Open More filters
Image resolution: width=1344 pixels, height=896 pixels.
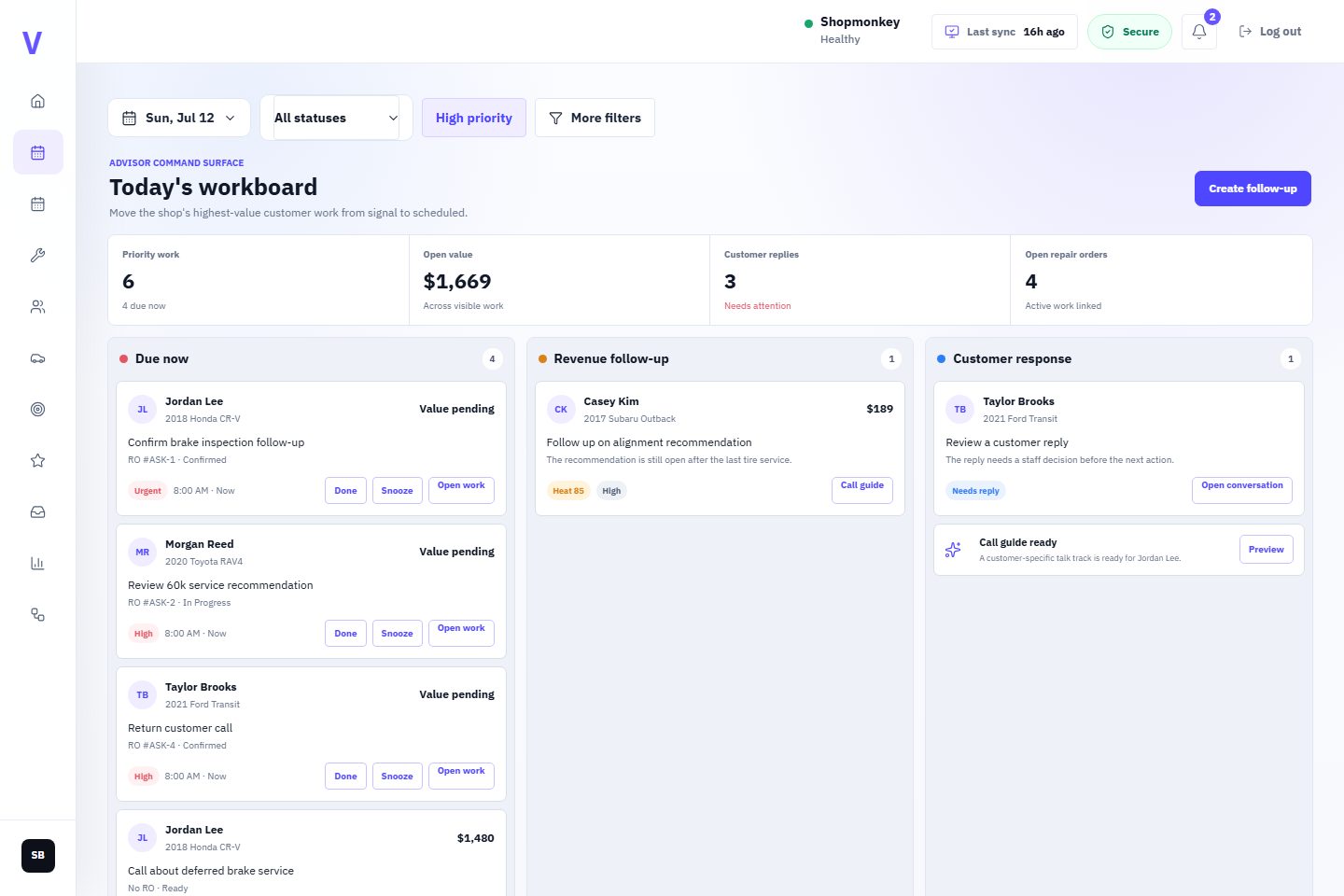point(595,118)
